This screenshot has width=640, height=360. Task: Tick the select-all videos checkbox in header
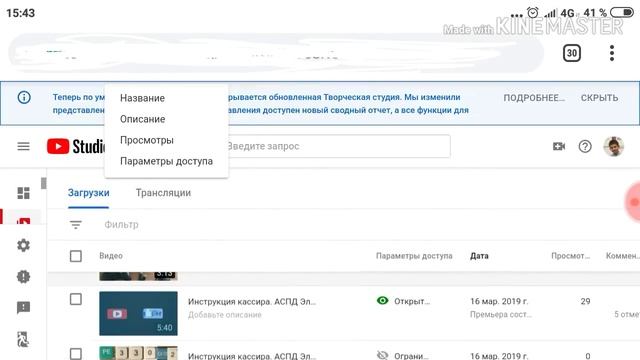click(76, 256)
